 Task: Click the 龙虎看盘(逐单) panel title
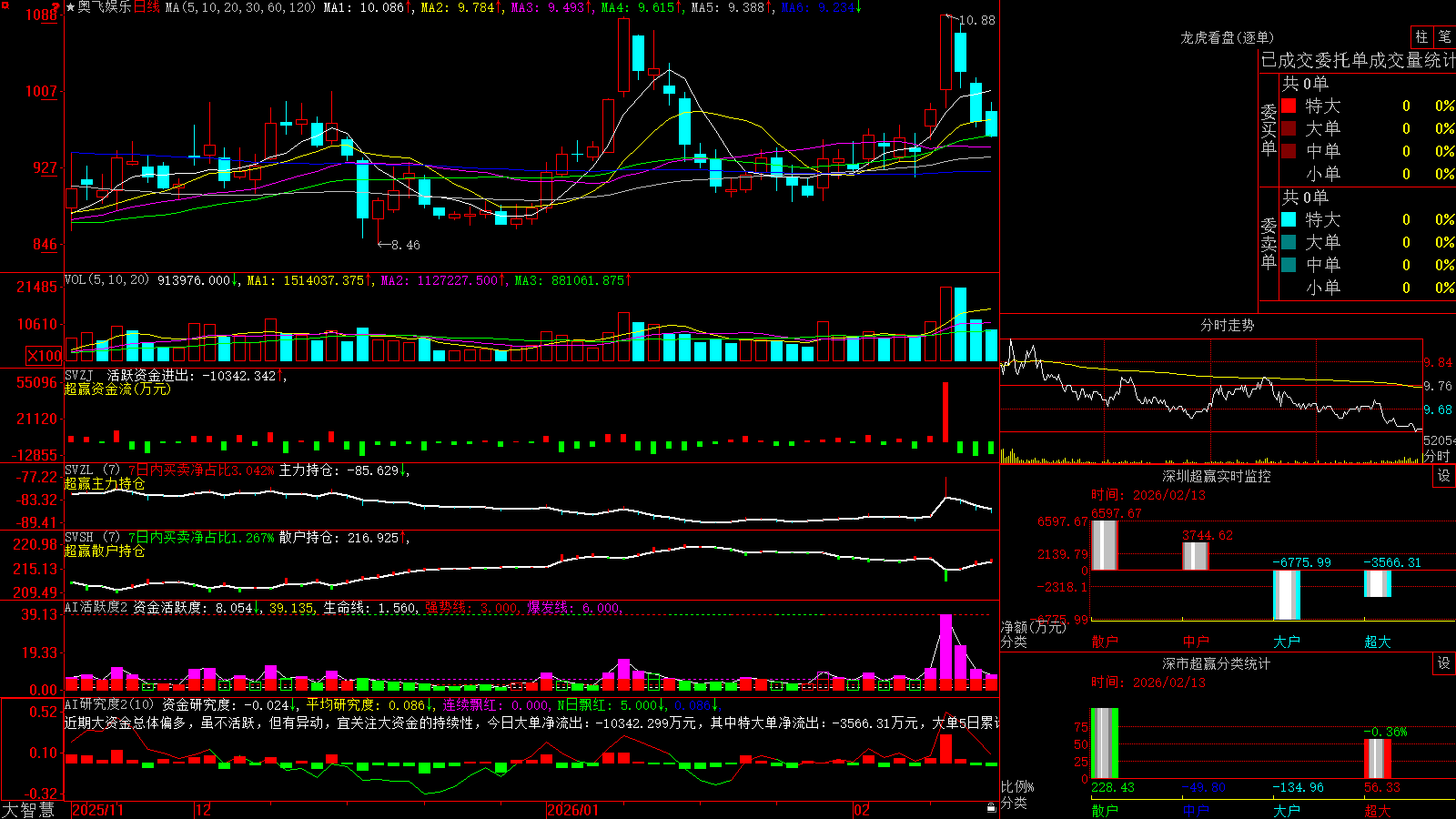(x=1227, y=37)
